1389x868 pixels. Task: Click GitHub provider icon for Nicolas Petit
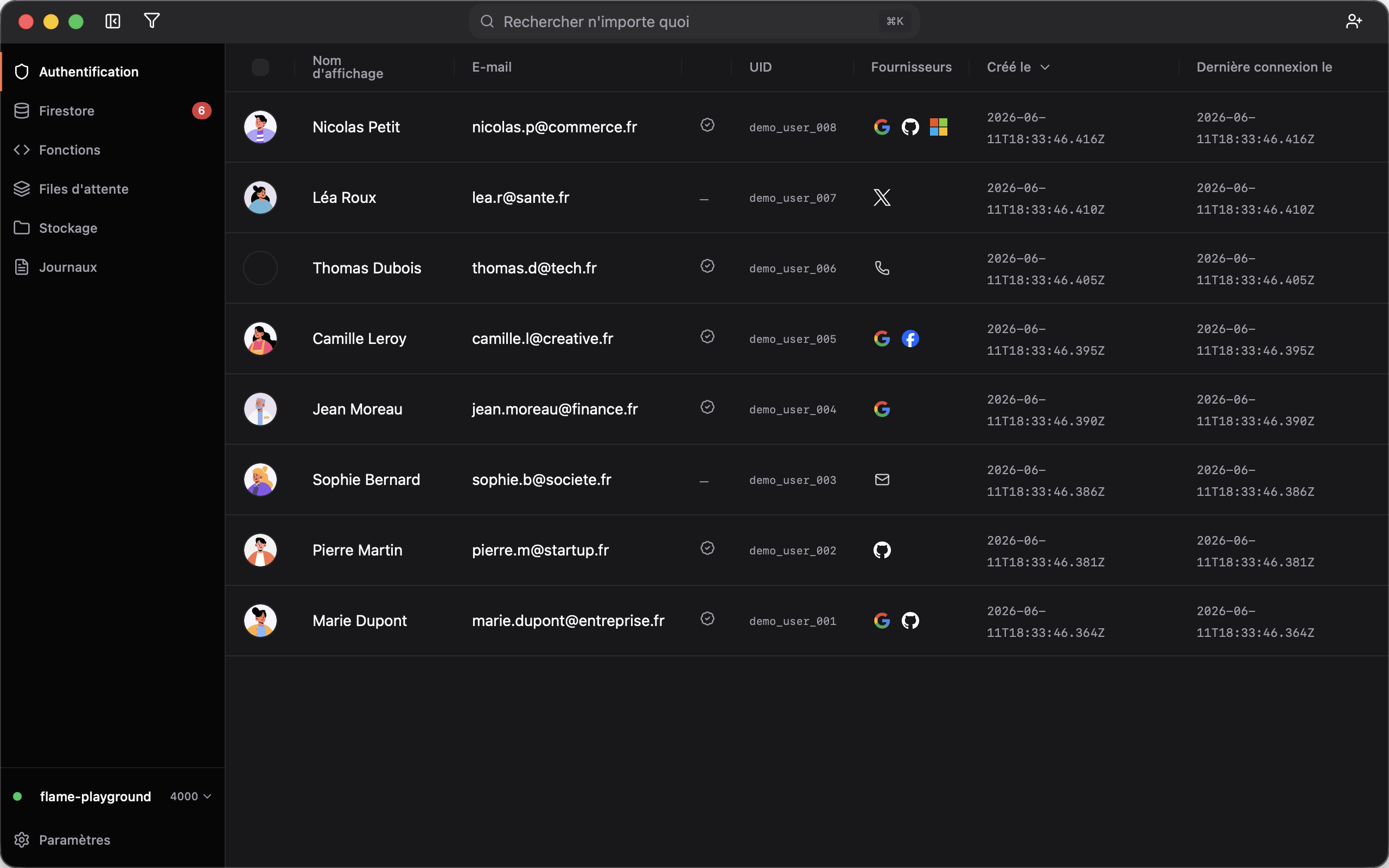(x=910, y=127)
